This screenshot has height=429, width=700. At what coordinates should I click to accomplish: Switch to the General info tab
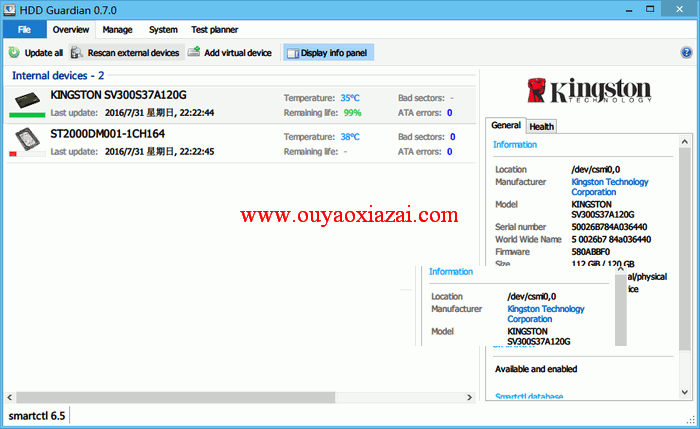[506, 125]
